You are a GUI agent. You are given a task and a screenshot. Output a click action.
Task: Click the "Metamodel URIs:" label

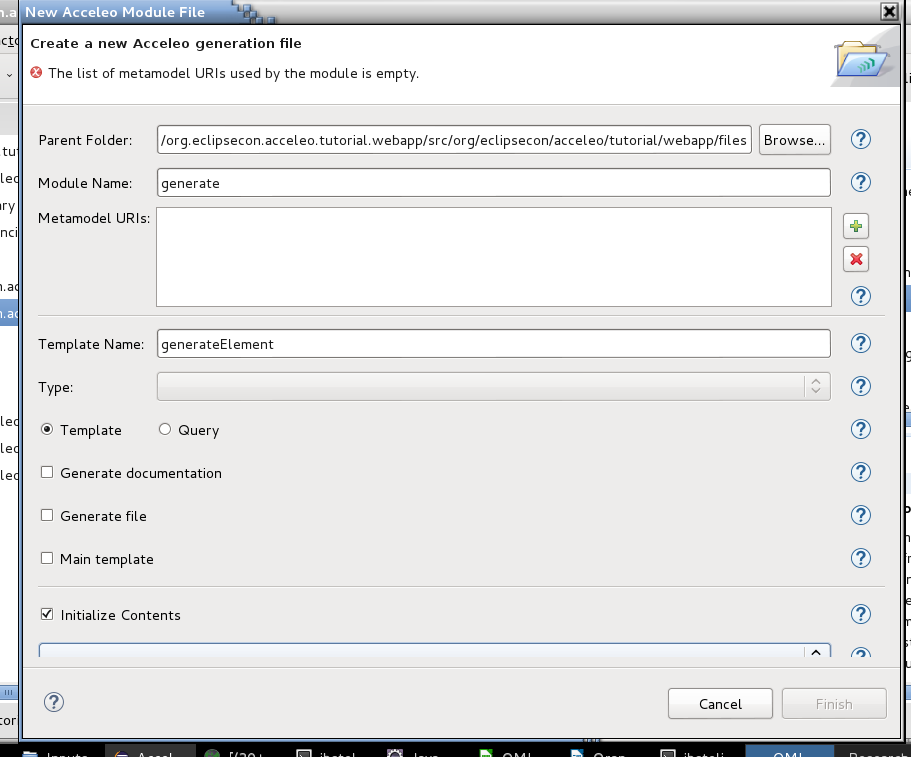pos(94,218)
